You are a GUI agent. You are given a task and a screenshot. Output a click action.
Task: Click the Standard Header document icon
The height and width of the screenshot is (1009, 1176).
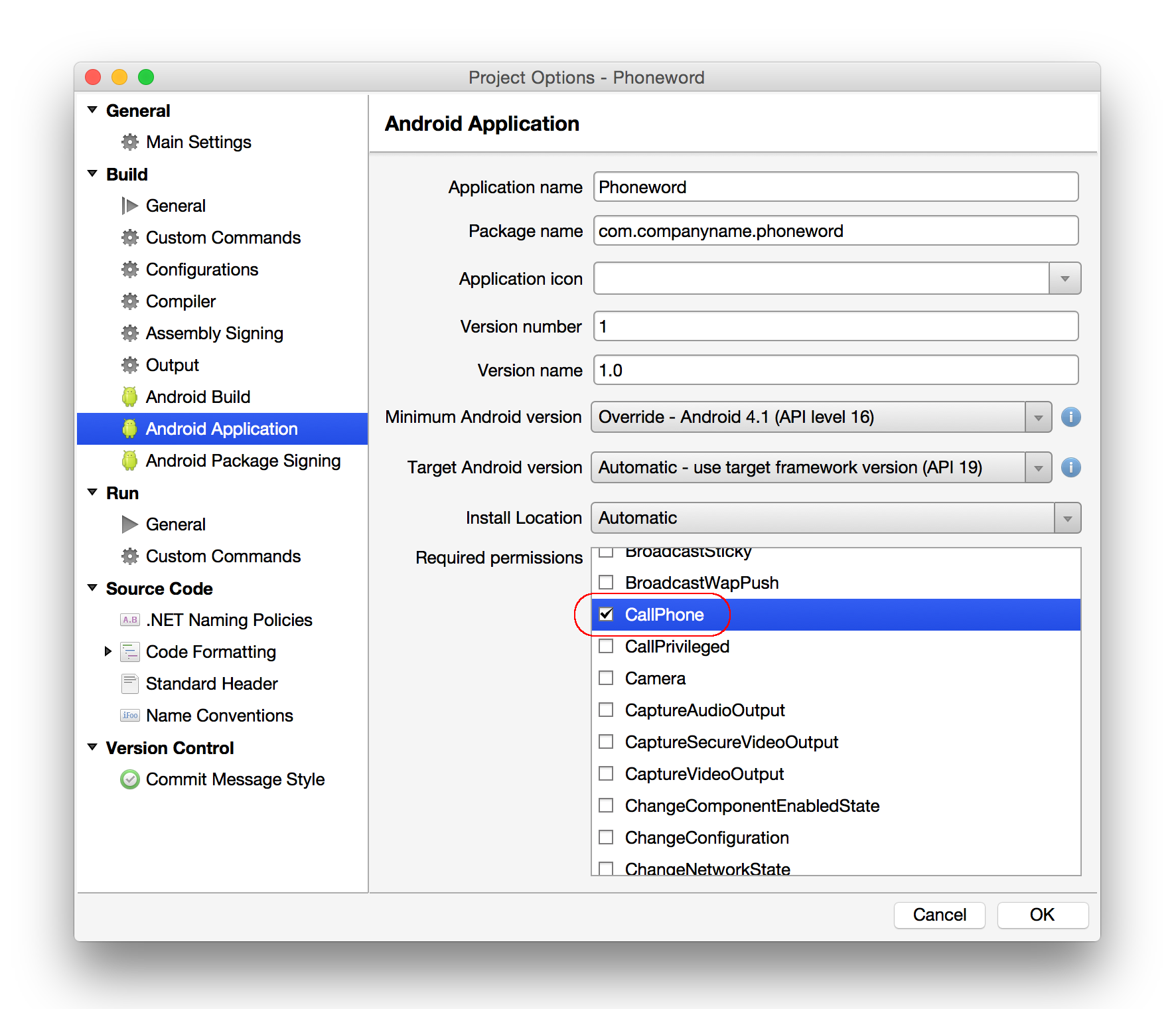(129, 684)
